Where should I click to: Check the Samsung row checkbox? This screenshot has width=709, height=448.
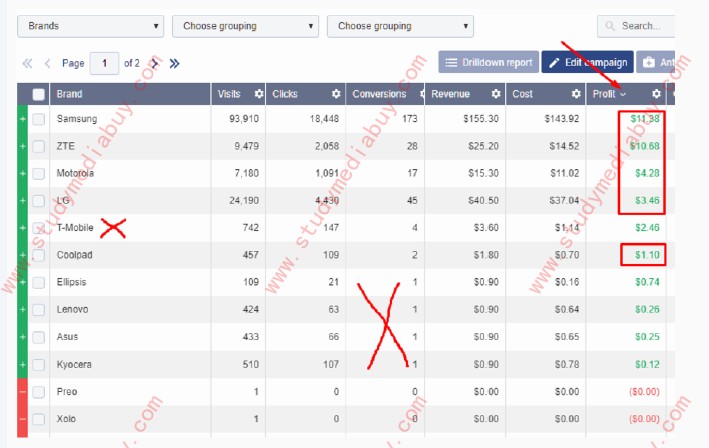point(38,119)
